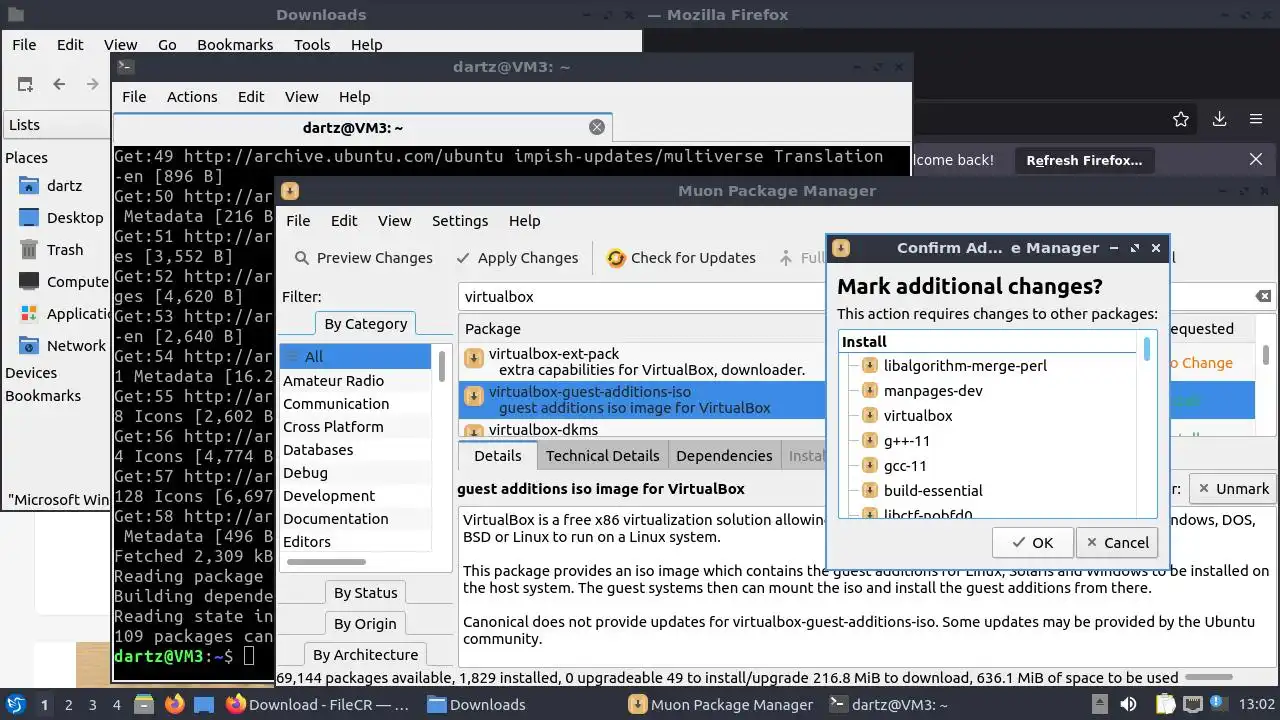Select the Amateur Radio category
Screen dimensions: 1280x720
(355, 381)
